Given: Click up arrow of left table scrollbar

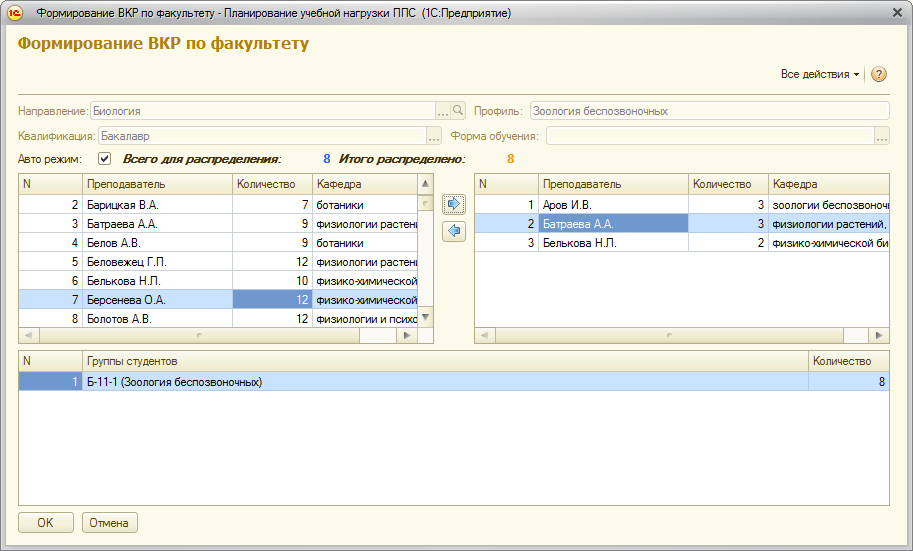Looking at the screenshot, I should [426, 183].
